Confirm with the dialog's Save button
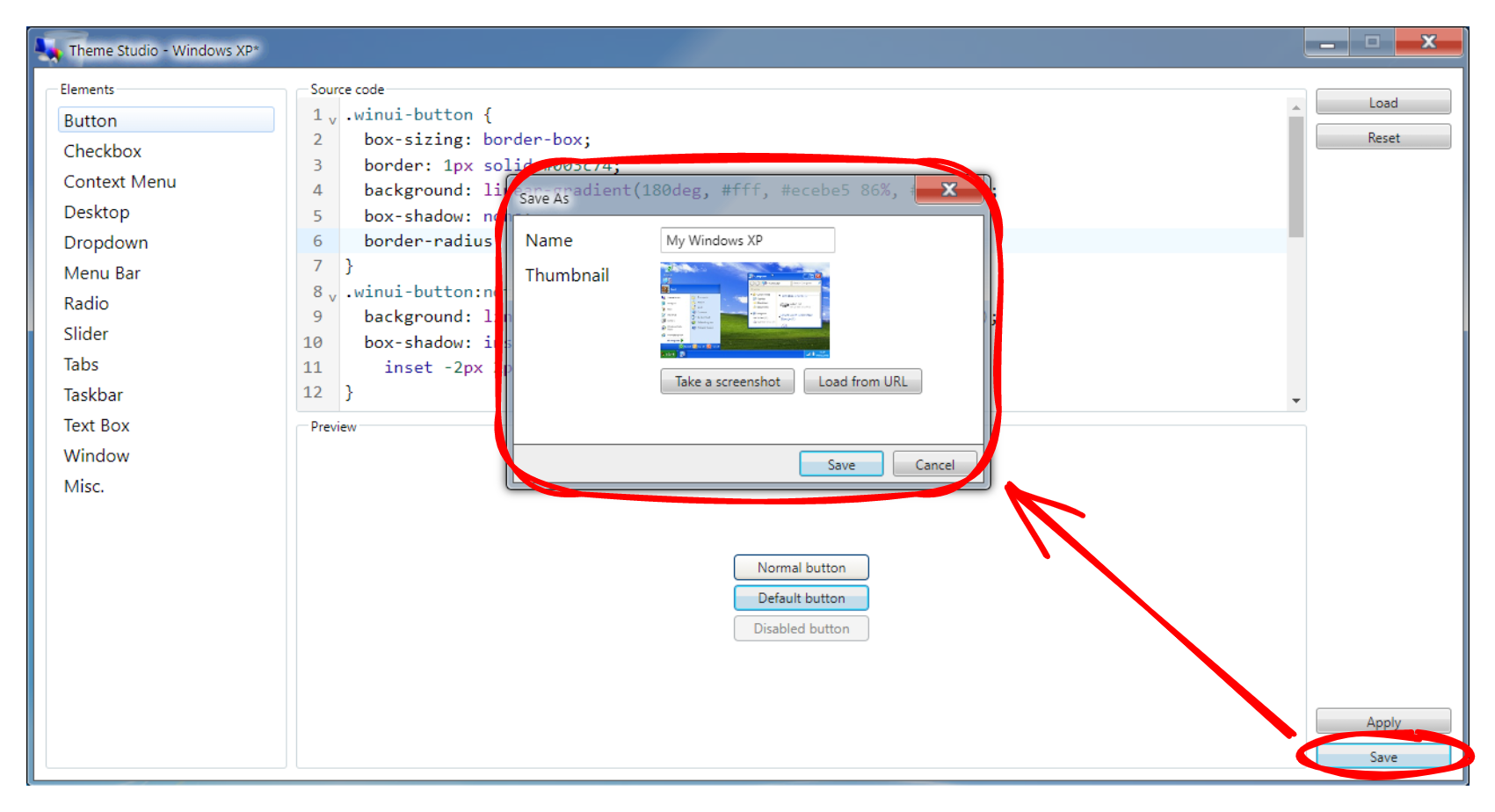The image size is (1495, 812). 840,465
